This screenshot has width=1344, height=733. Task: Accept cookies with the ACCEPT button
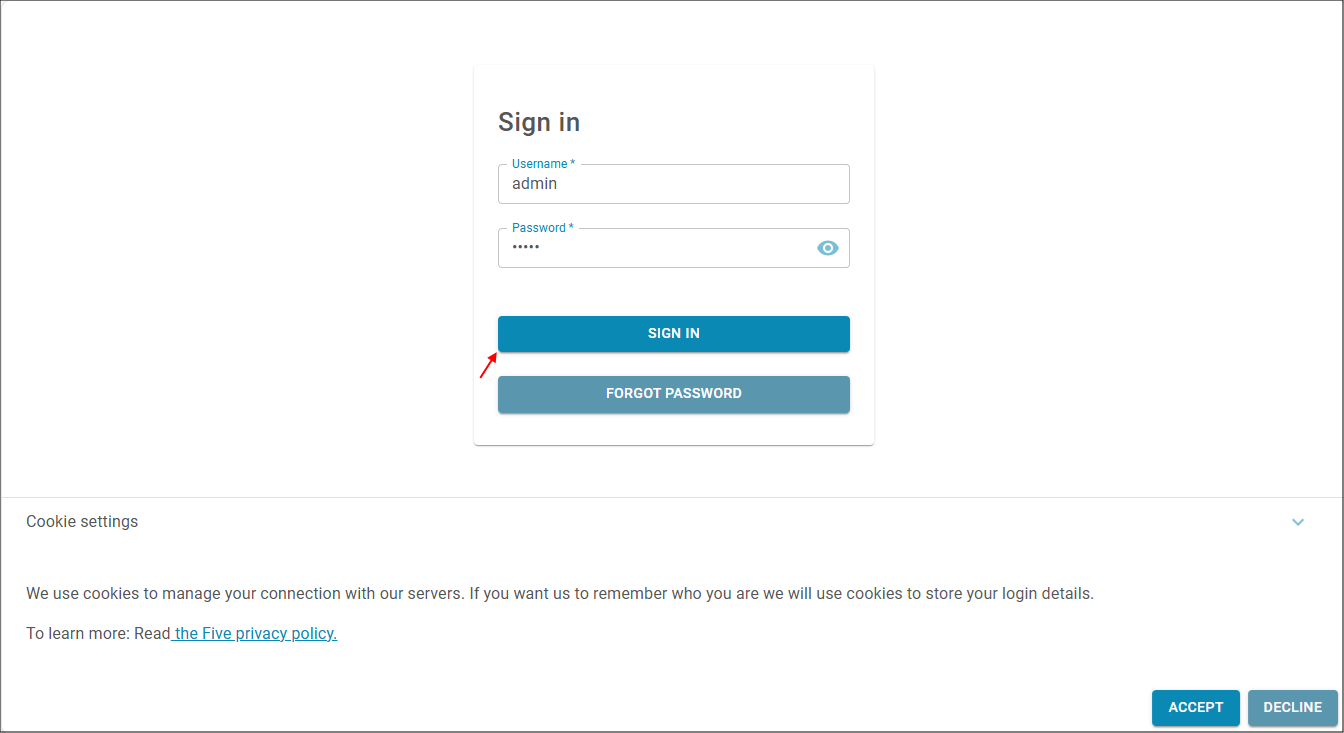(1196, 707)
